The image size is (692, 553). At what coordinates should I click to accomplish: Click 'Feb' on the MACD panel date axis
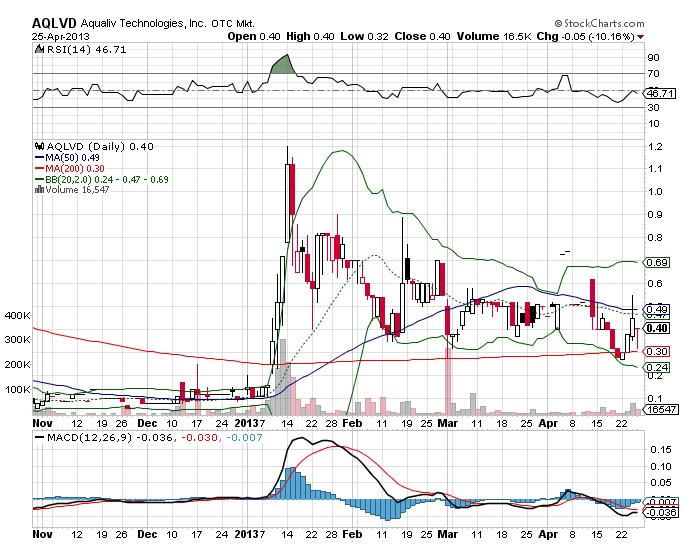click(x=352, y=534)
